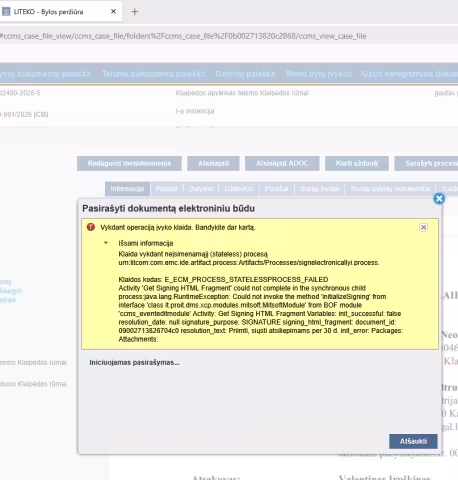Click Kurti užduotį button
Viewport: 458px width, 480px height.
(357, 163)
